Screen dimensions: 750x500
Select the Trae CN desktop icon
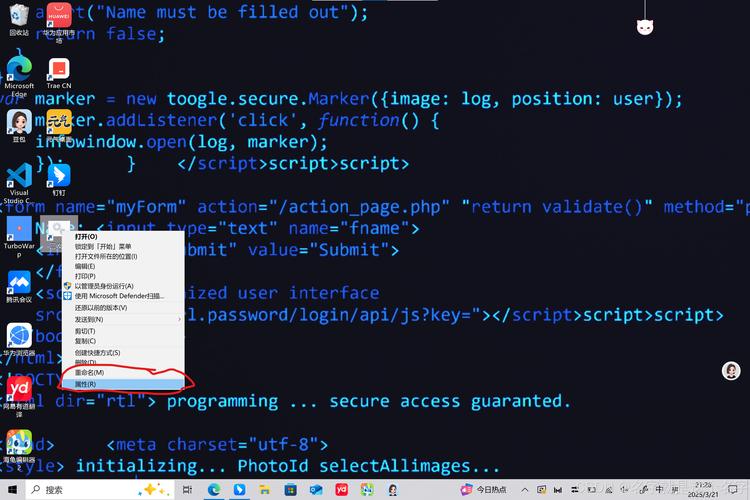point(59,69)
